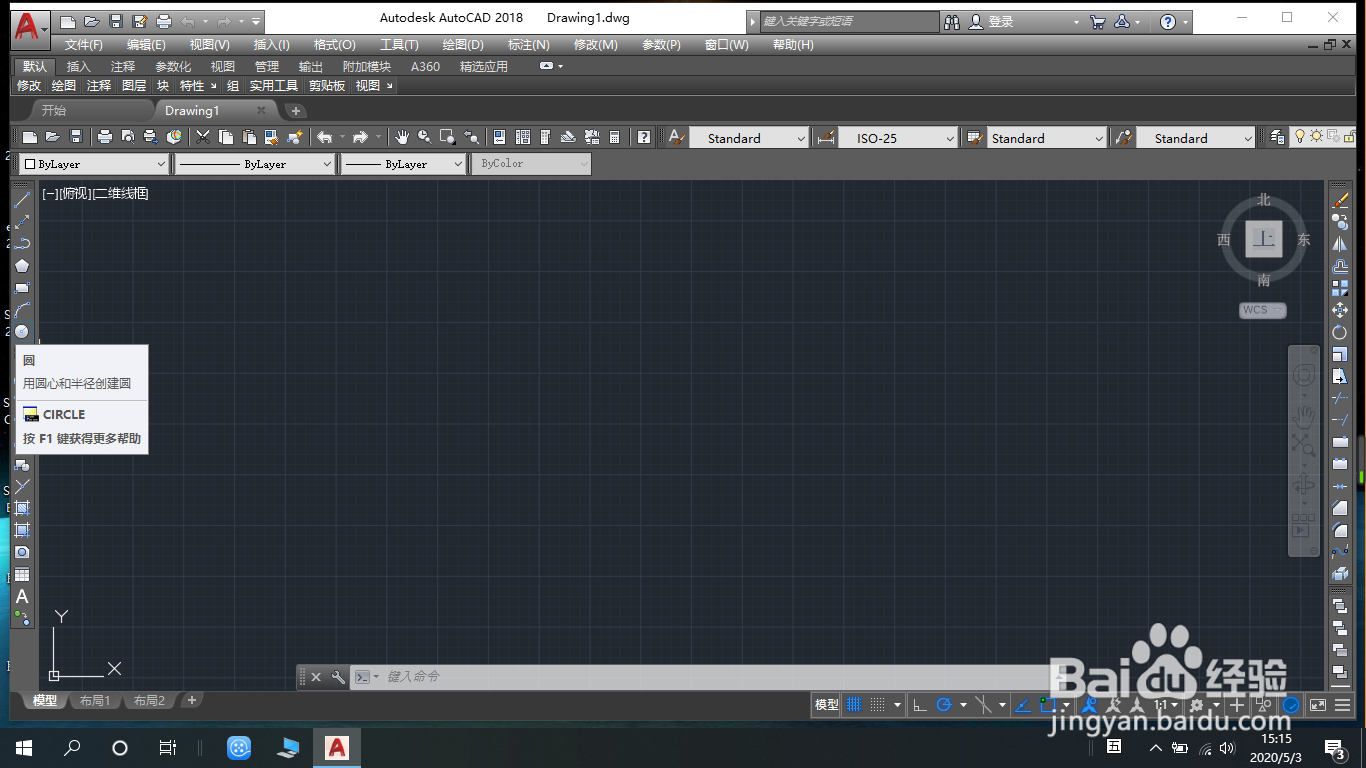The image size is (1366, 768).
Task: Click the Customize wrench icon on command line
Action: point(338,677)
